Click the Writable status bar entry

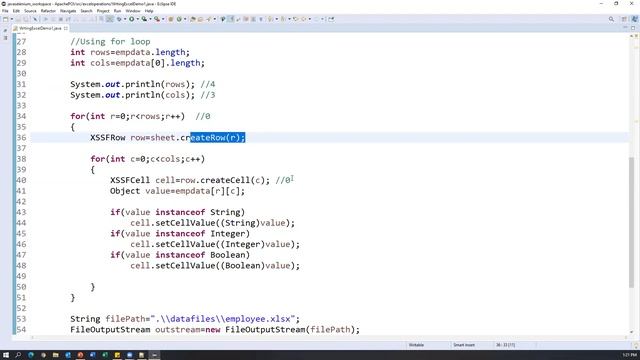pos(416,345)
